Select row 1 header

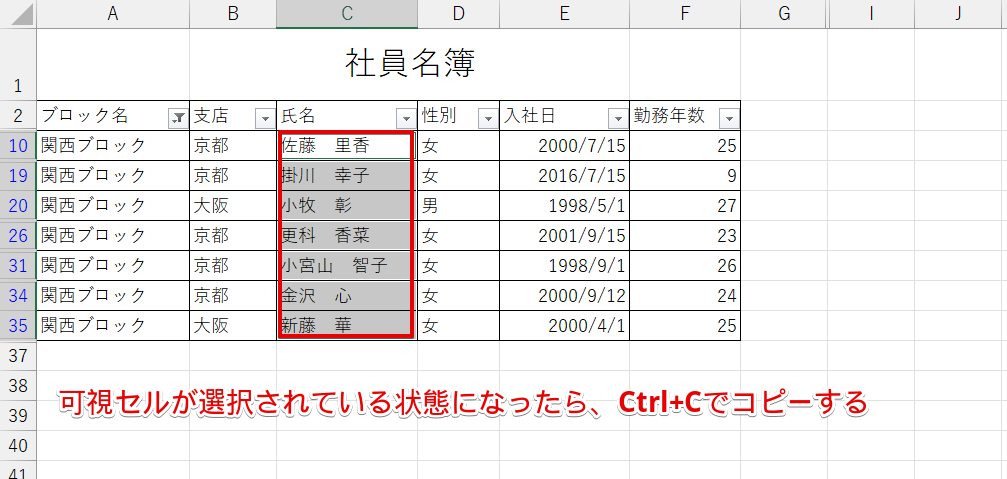[18, 64]
